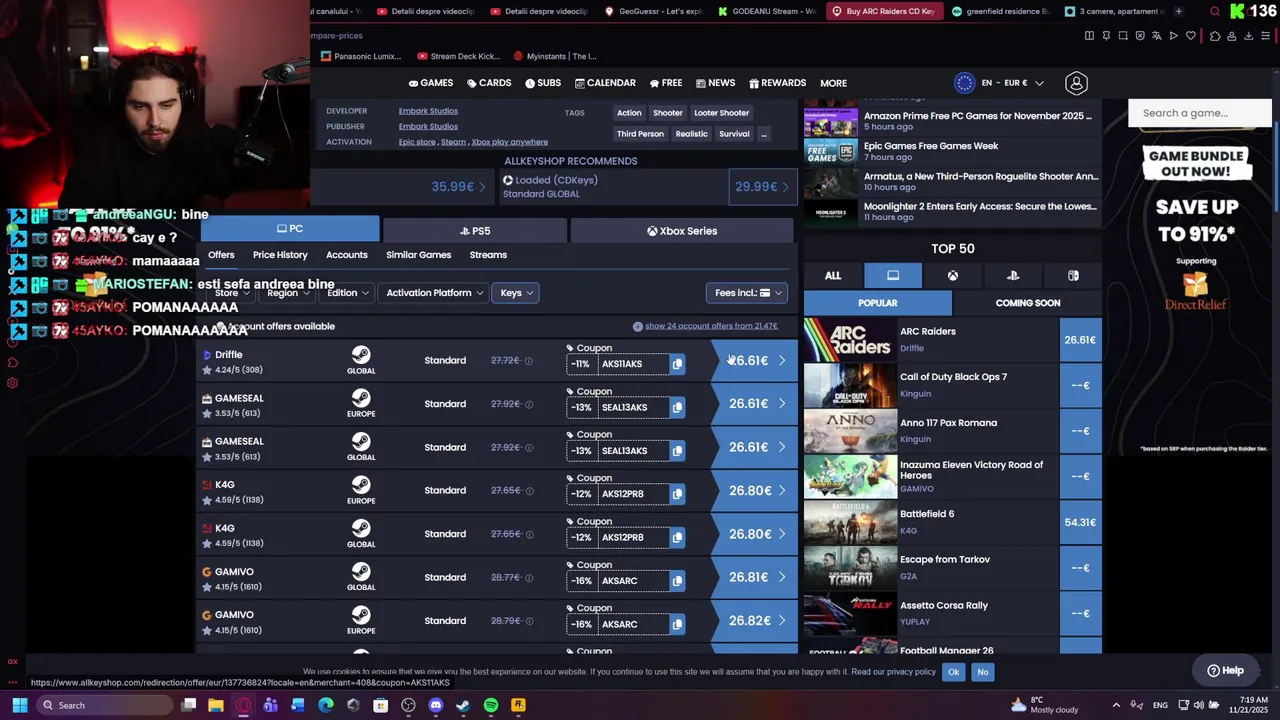This screenshot has width=1280, height=720.
Task: Copy SEAL13AKS coupon in Gameseal Europe row
Action: pyautogui.click(x=677, y=407)
